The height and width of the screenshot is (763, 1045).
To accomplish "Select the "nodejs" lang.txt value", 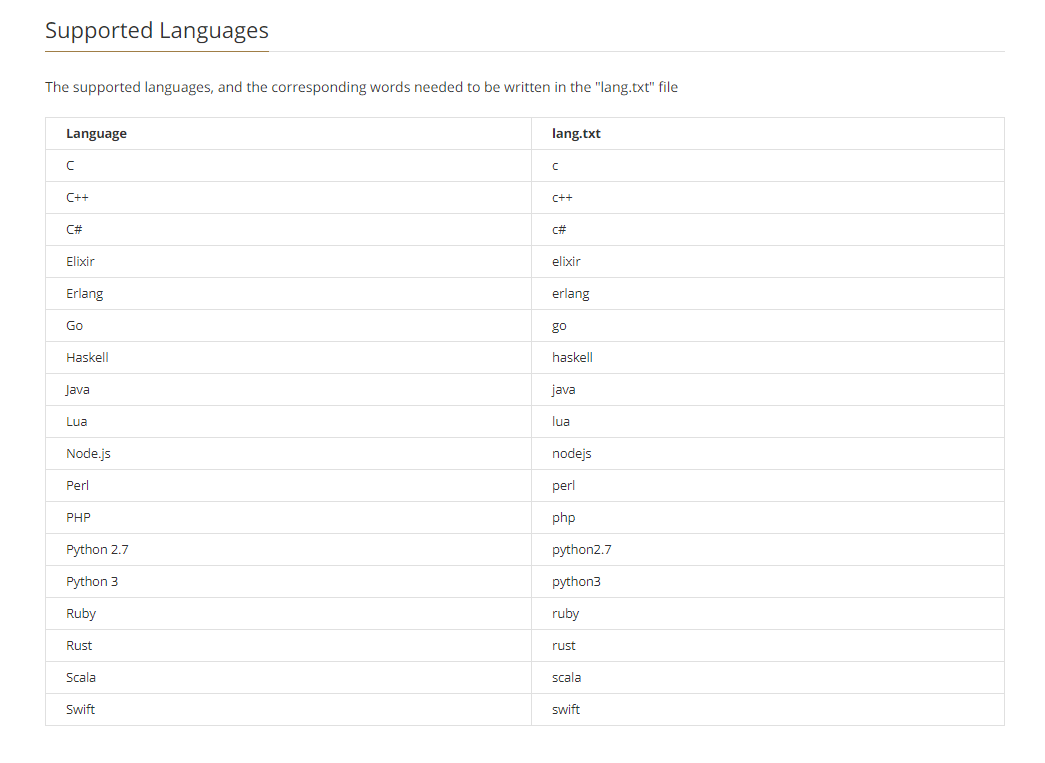I will click(x=572, y=454).
